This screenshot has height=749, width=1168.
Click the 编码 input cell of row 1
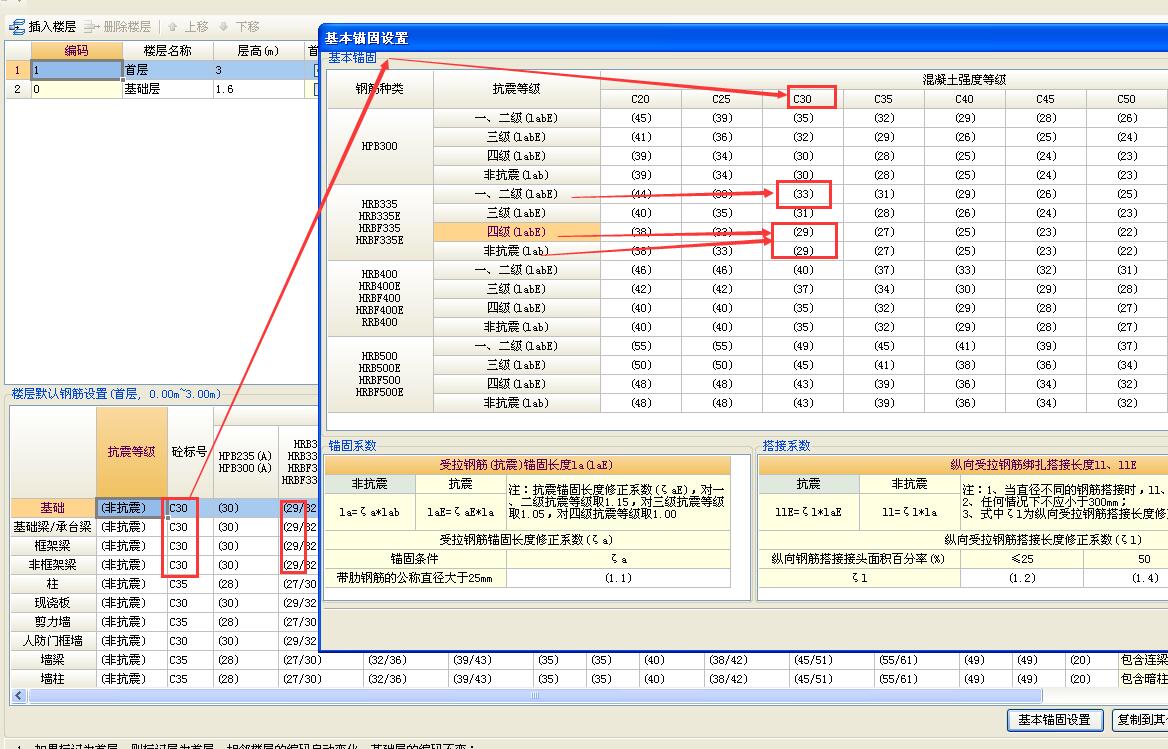(x=76, y=70)
